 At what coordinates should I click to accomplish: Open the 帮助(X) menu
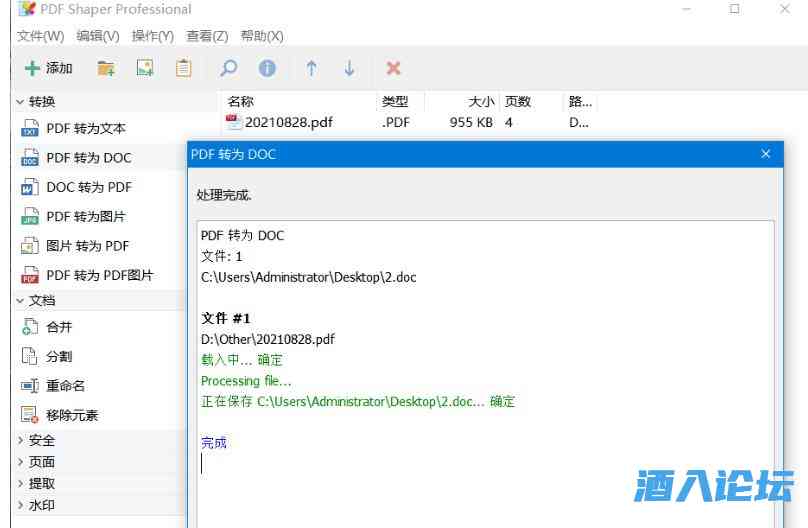pyautogui.click(x=262, y=36)
